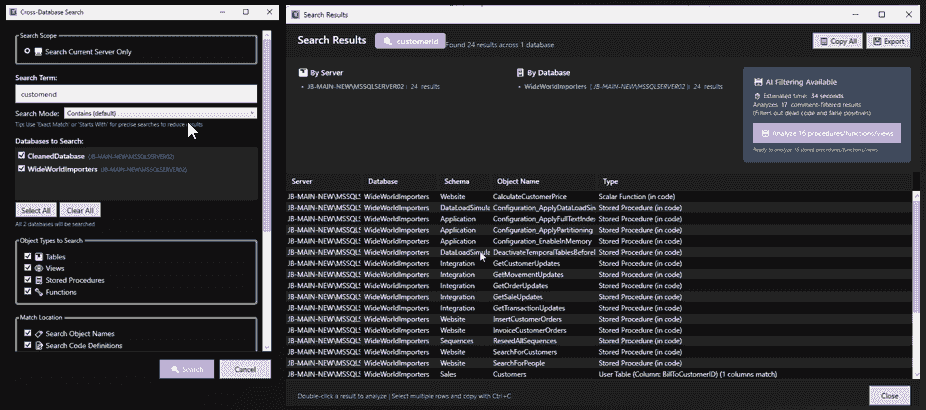Viewport: 926px width, 410px height.
Task: Toggle the Stored Procedures checkbox
Action: [x=26, y=281]
